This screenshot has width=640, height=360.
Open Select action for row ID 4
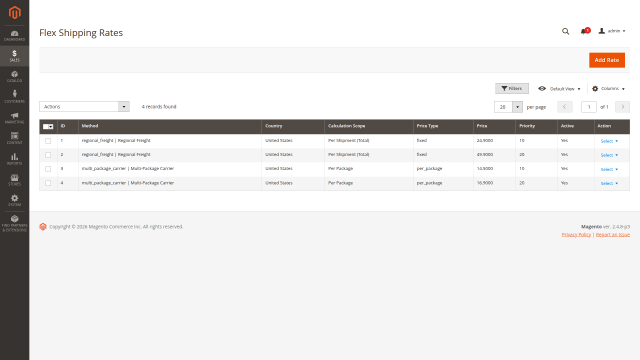click(609, 184)
